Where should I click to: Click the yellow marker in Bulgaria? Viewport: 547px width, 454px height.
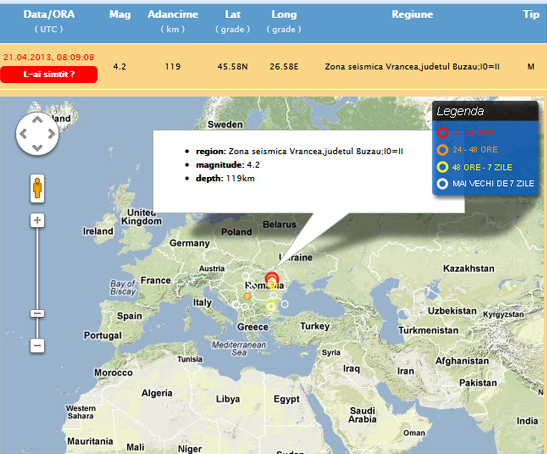(270, 305)
